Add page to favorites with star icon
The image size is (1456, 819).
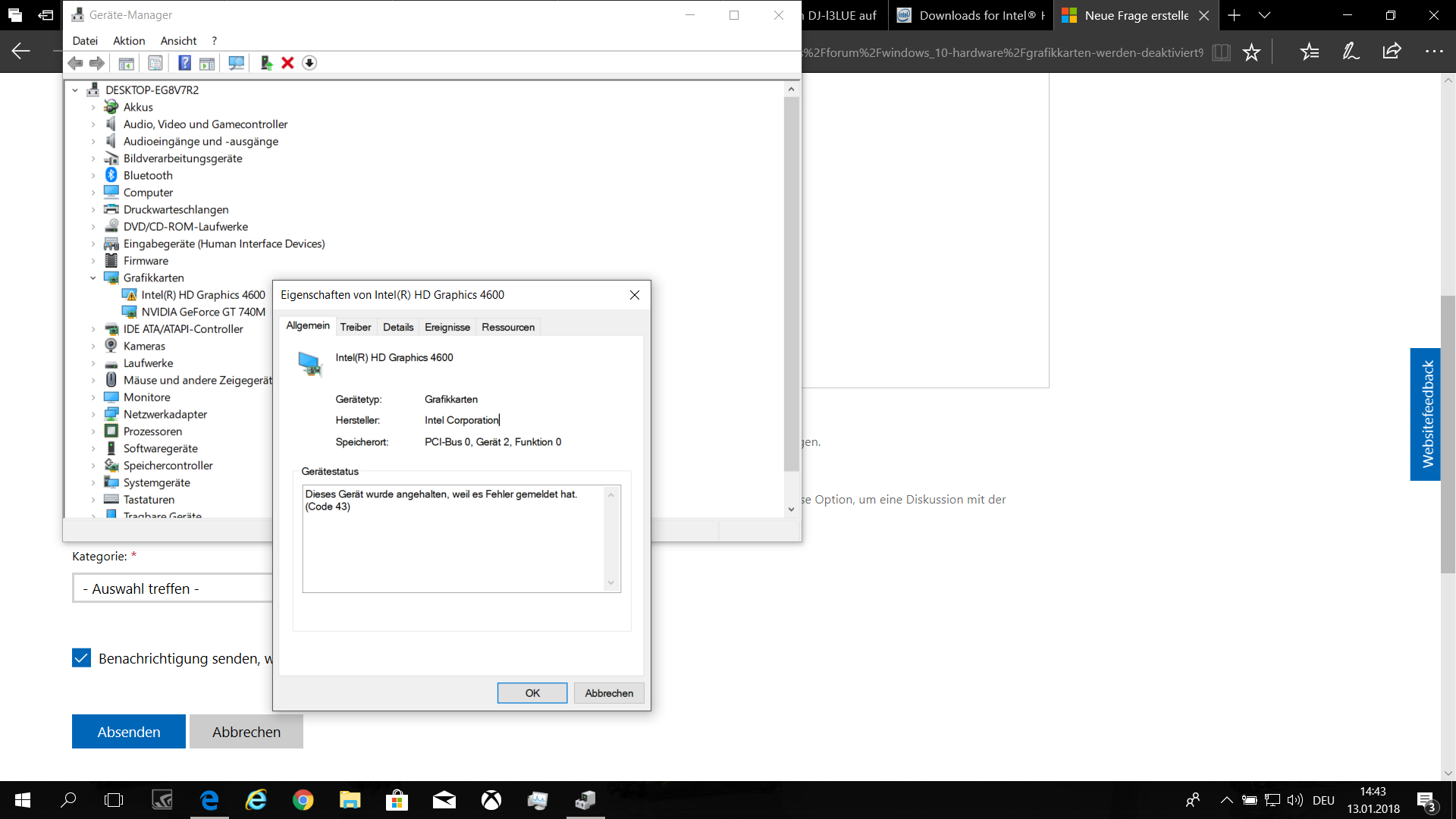click(x=1252, y=52)
